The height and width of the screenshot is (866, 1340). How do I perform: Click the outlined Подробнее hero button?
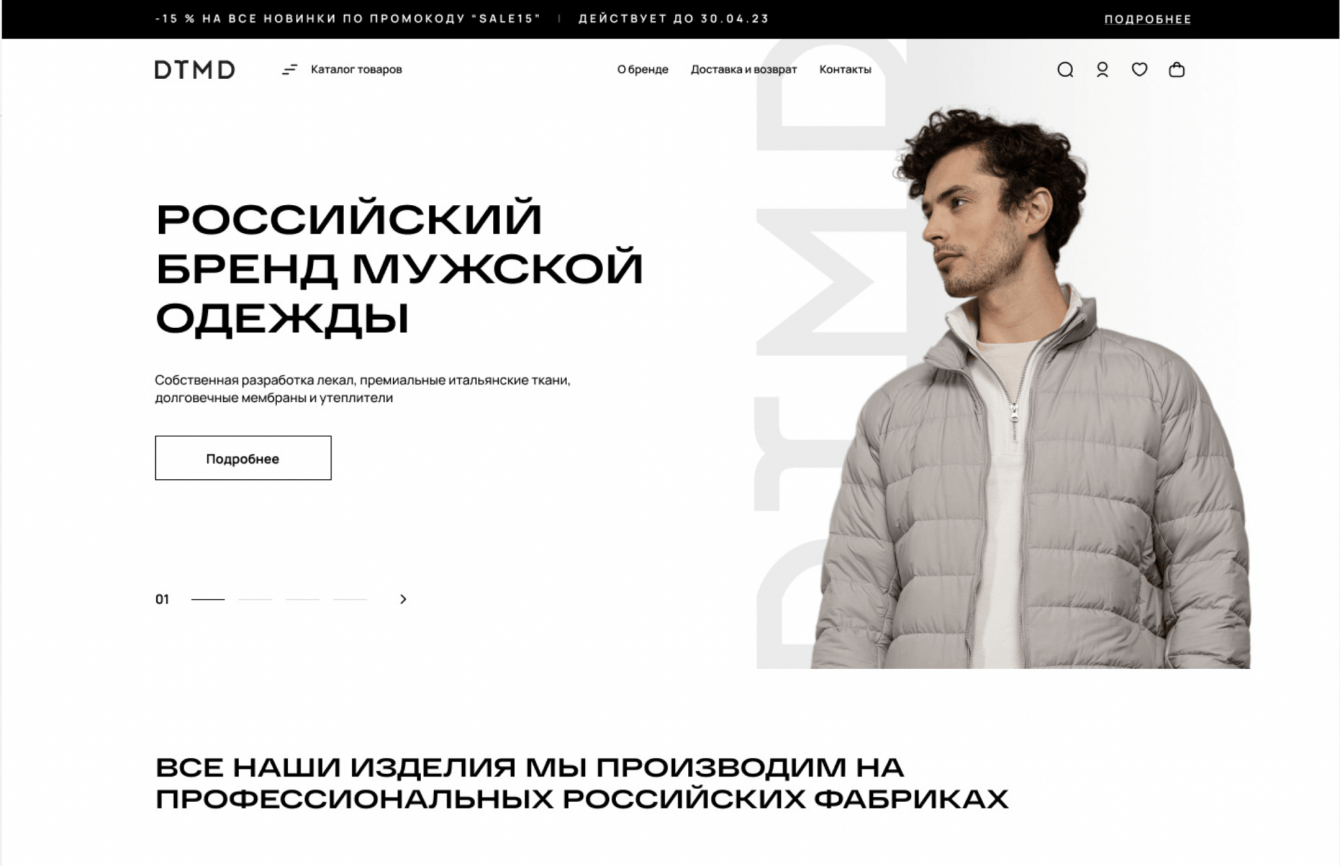pyautogui.click(x=243, y=458)
